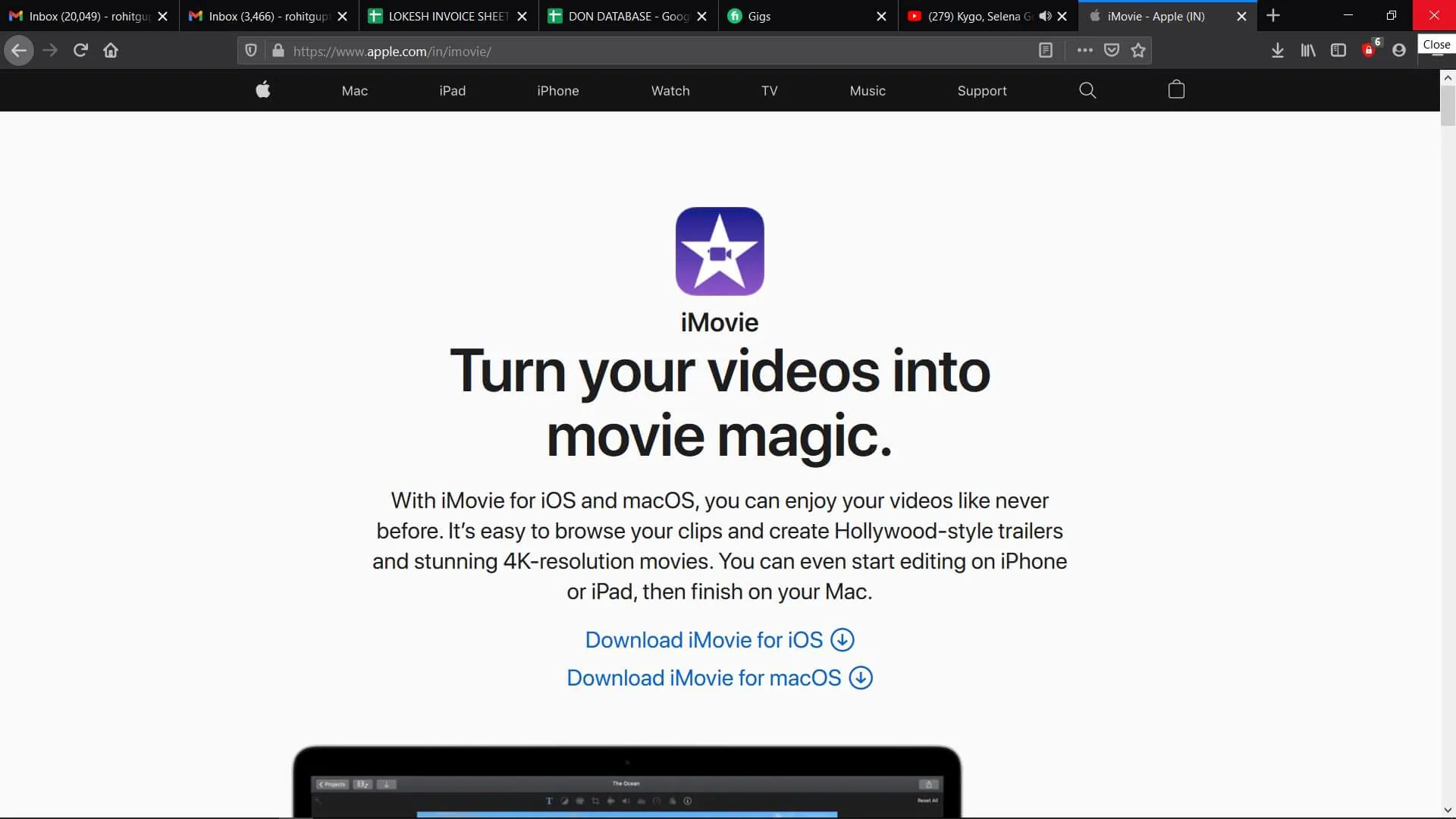Click Download iMovie for iOS link

point(719,640)
